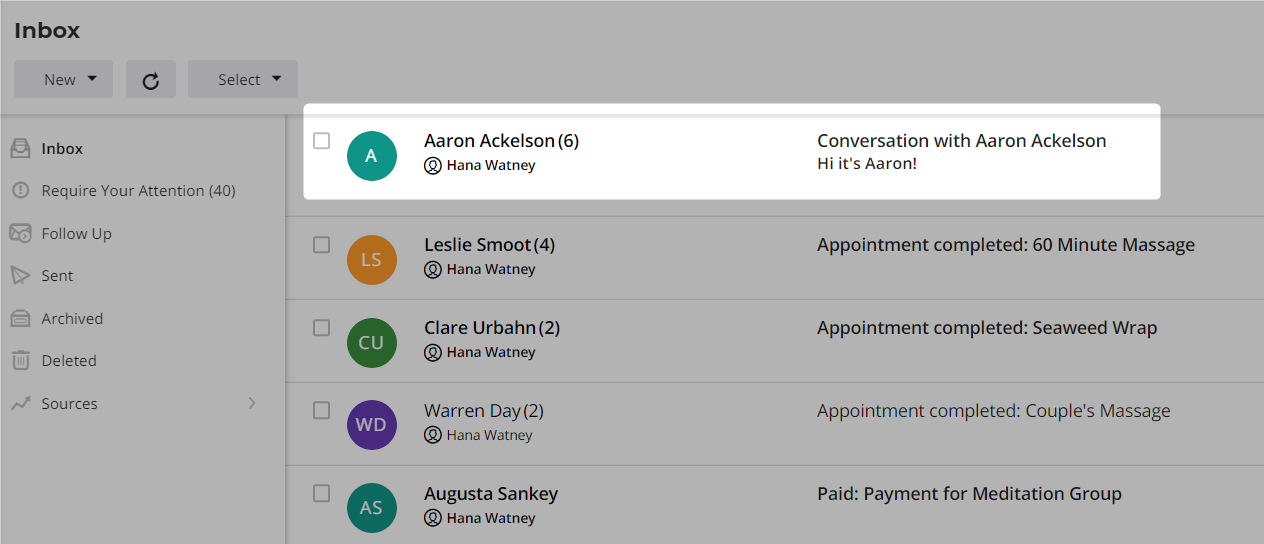Click the Deleted trash icon
1264x544 pixels.
(x=20, y=360)
